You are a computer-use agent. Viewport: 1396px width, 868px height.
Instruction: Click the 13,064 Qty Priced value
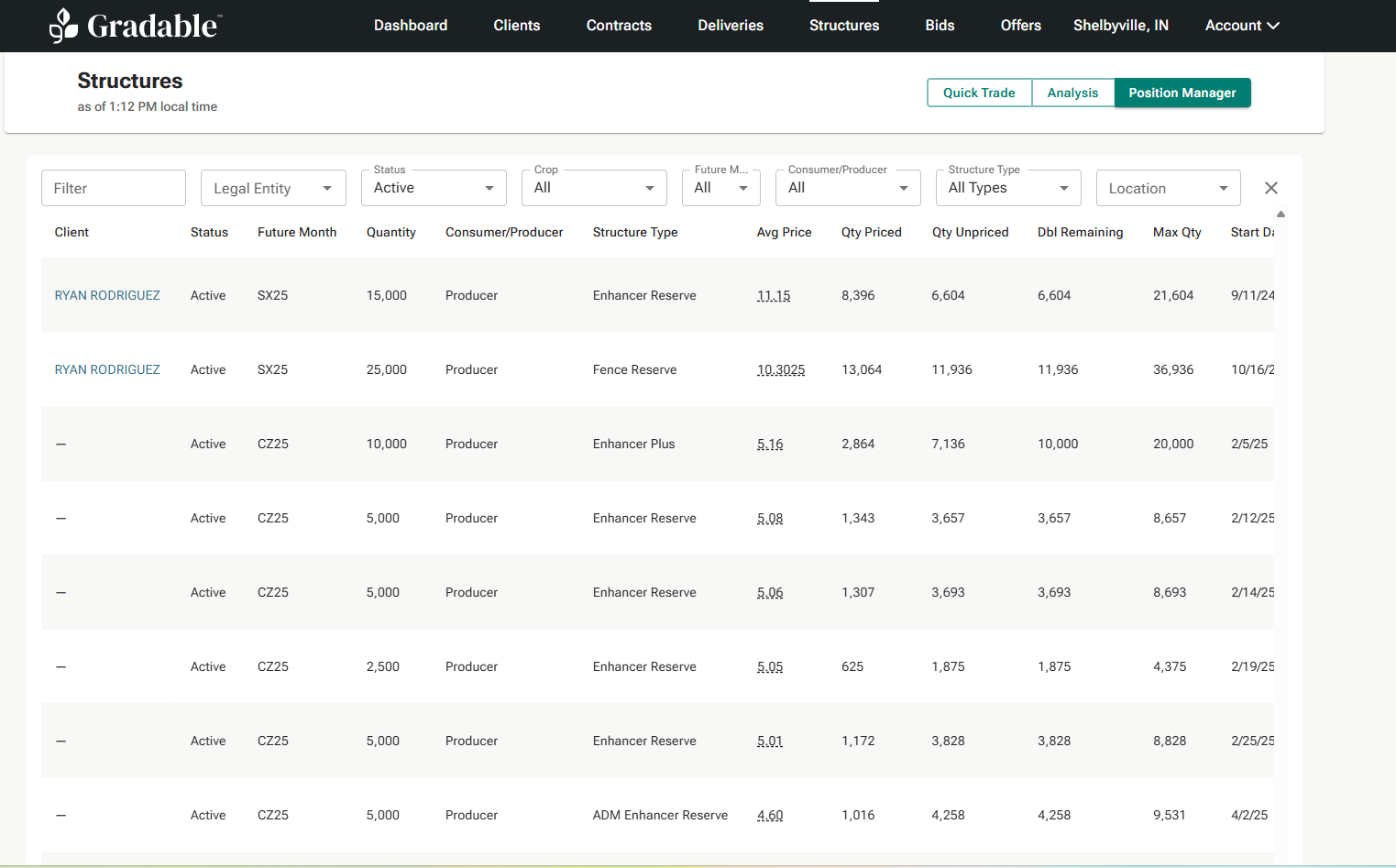pos(862,369)
